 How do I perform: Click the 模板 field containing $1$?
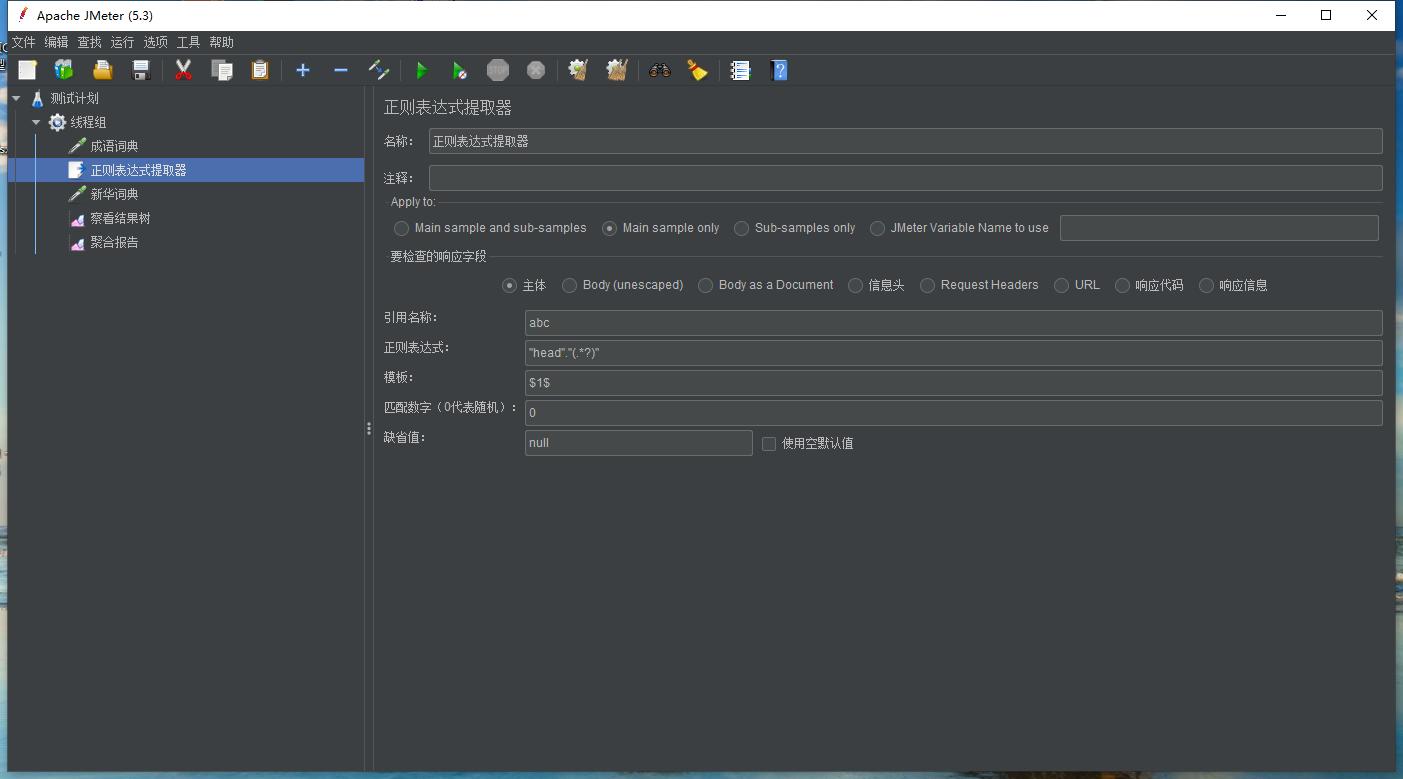(953, 383)
